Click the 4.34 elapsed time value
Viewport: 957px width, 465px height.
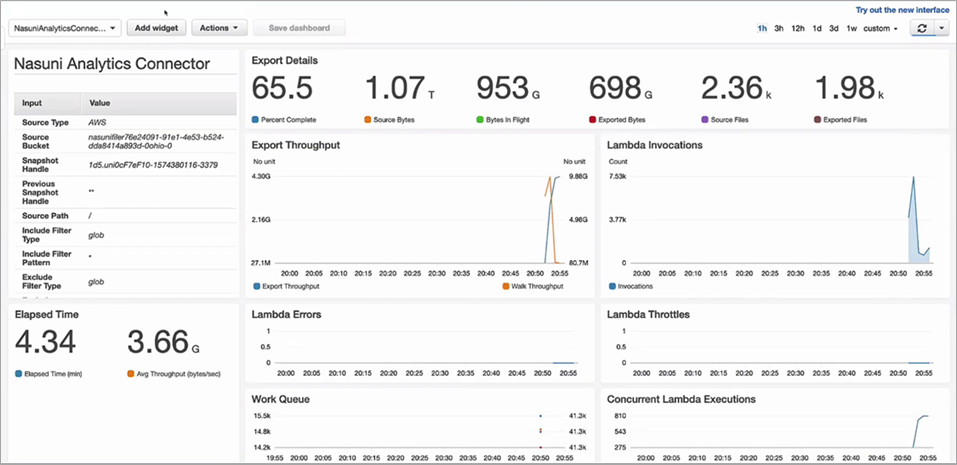46,342
